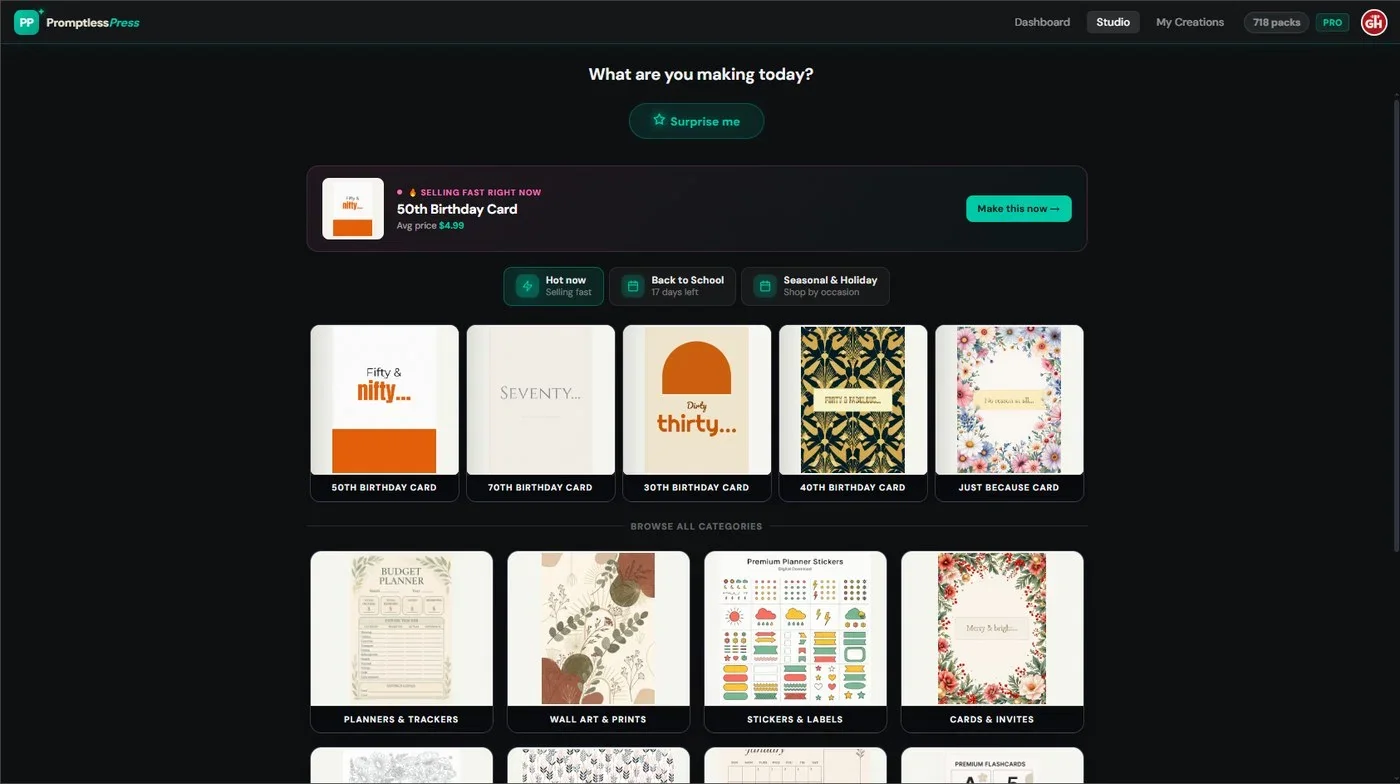Select the 40th birthday art deco card thumbnail
The image size is (1400, 784).
pyautogui.click(x=853, y=400)
